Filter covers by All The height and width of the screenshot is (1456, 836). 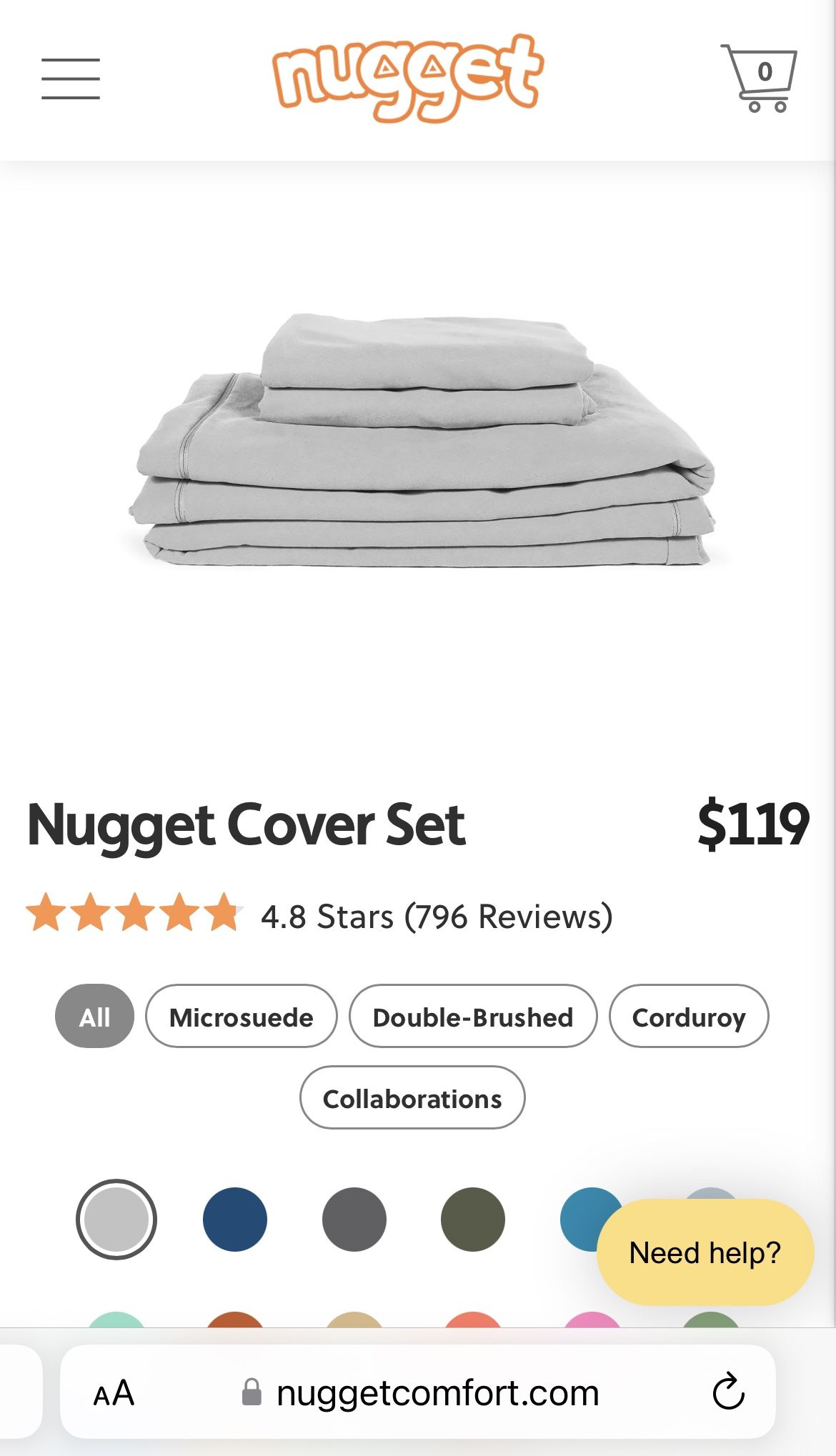94,1016
